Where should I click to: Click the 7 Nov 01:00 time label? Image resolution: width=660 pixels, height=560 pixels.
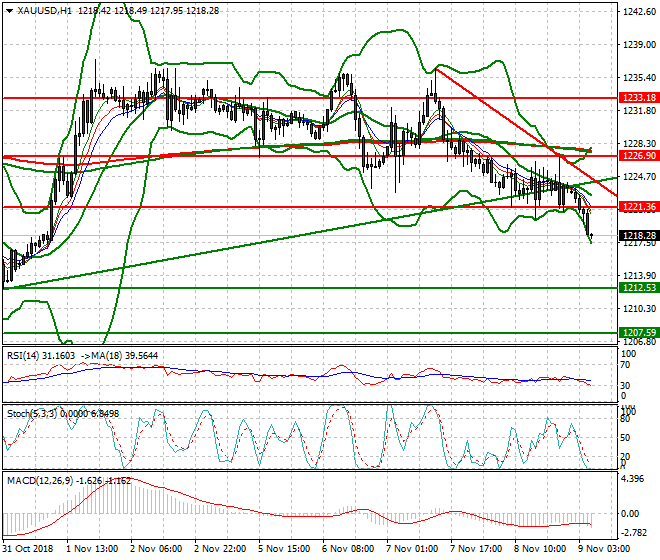click(x=412, y=549)
